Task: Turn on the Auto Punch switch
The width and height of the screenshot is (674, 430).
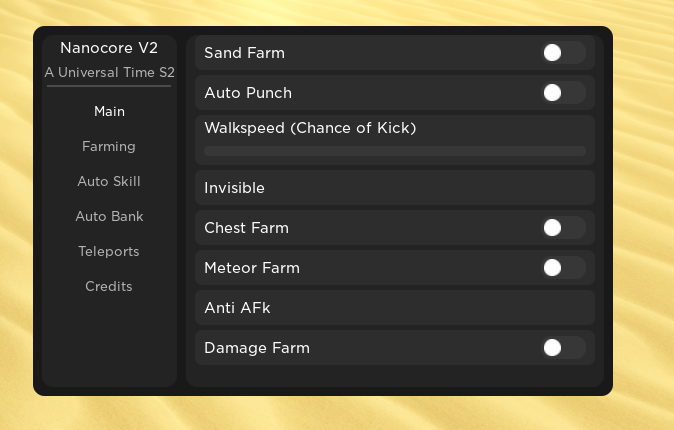Action: tap(563, 93)
